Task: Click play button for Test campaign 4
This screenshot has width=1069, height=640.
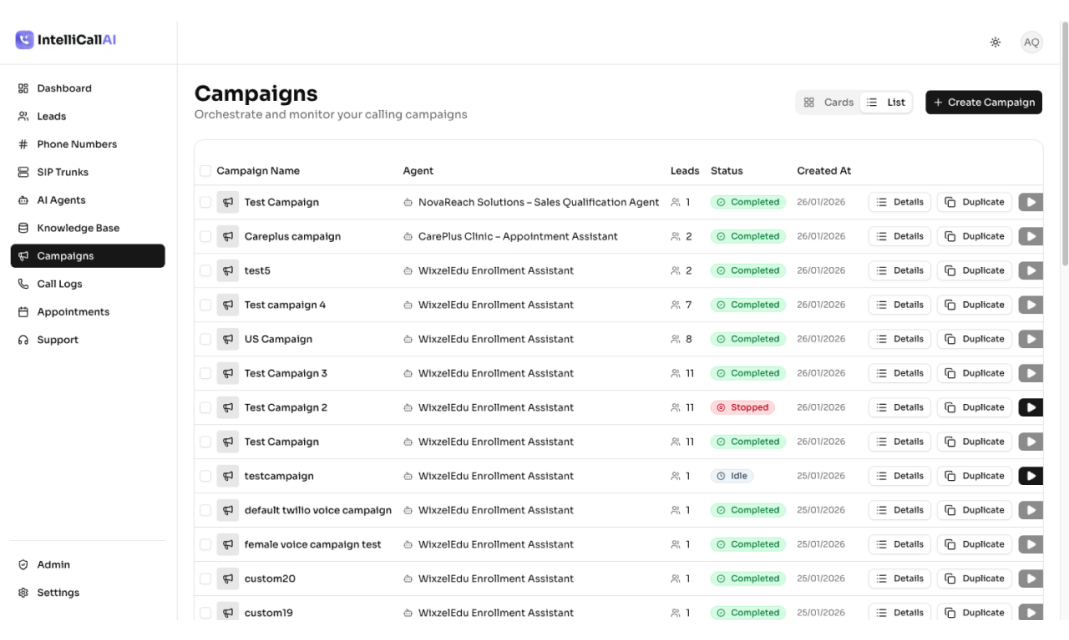Action: pos(1031,305)
